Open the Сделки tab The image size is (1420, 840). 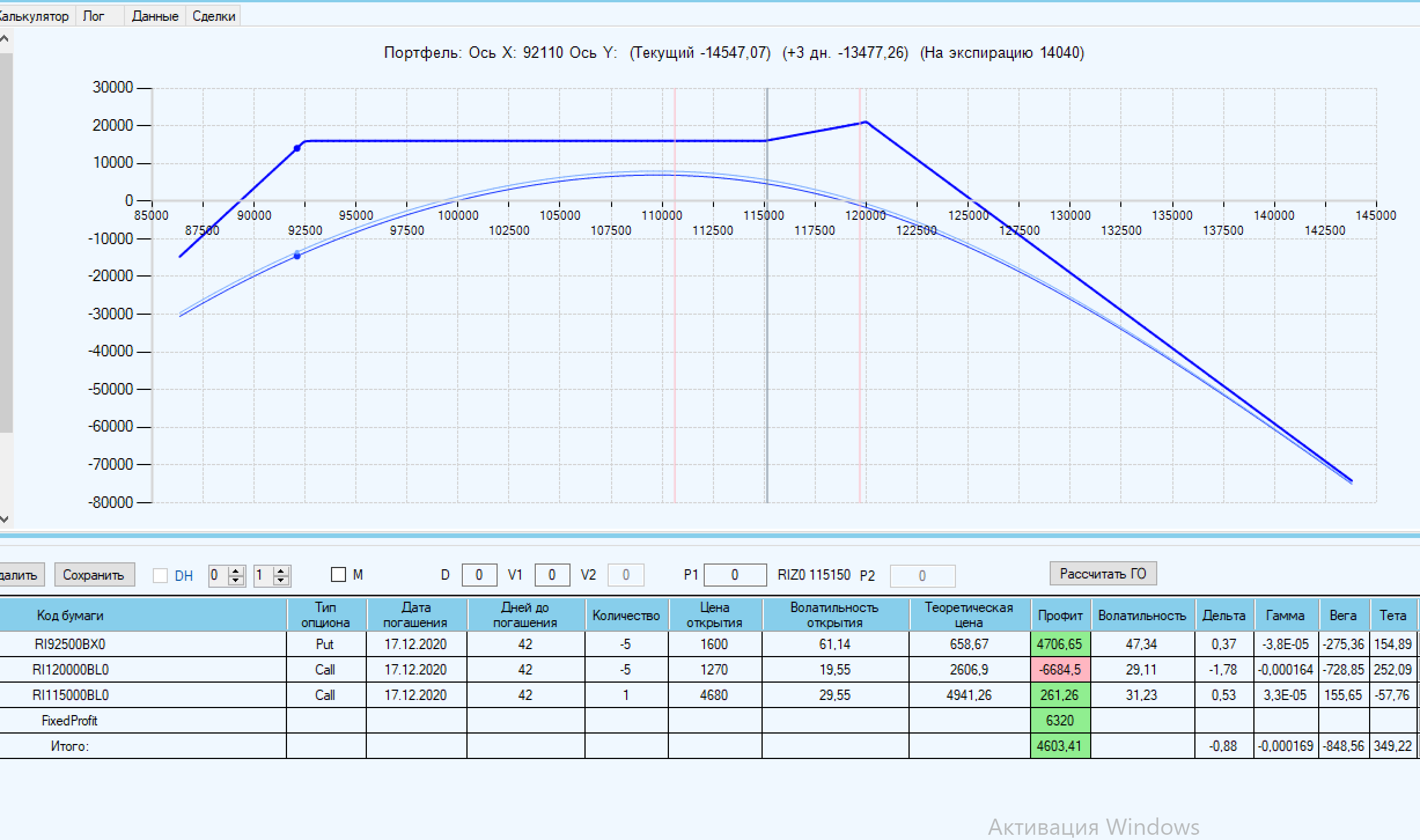(x=214, y=16)
